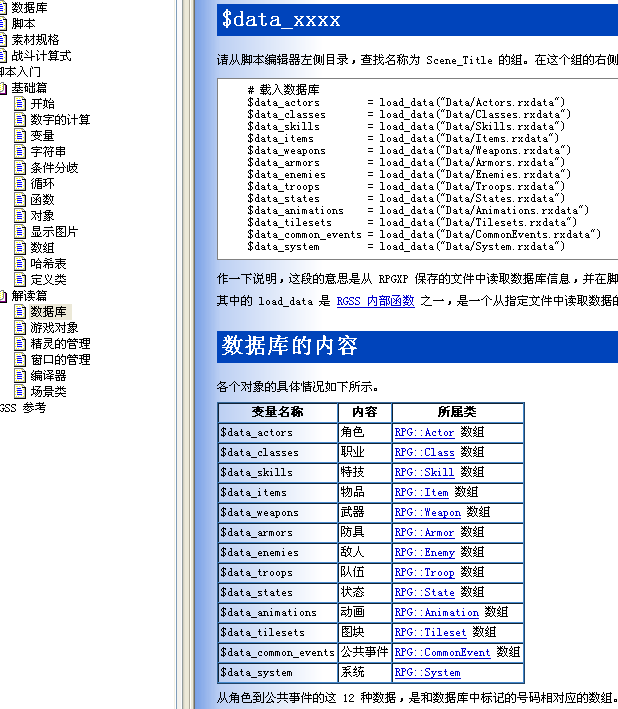Screen dimensions: 618x709
Task: Click the page icon beside 显示图片
Action: [20, 232]
